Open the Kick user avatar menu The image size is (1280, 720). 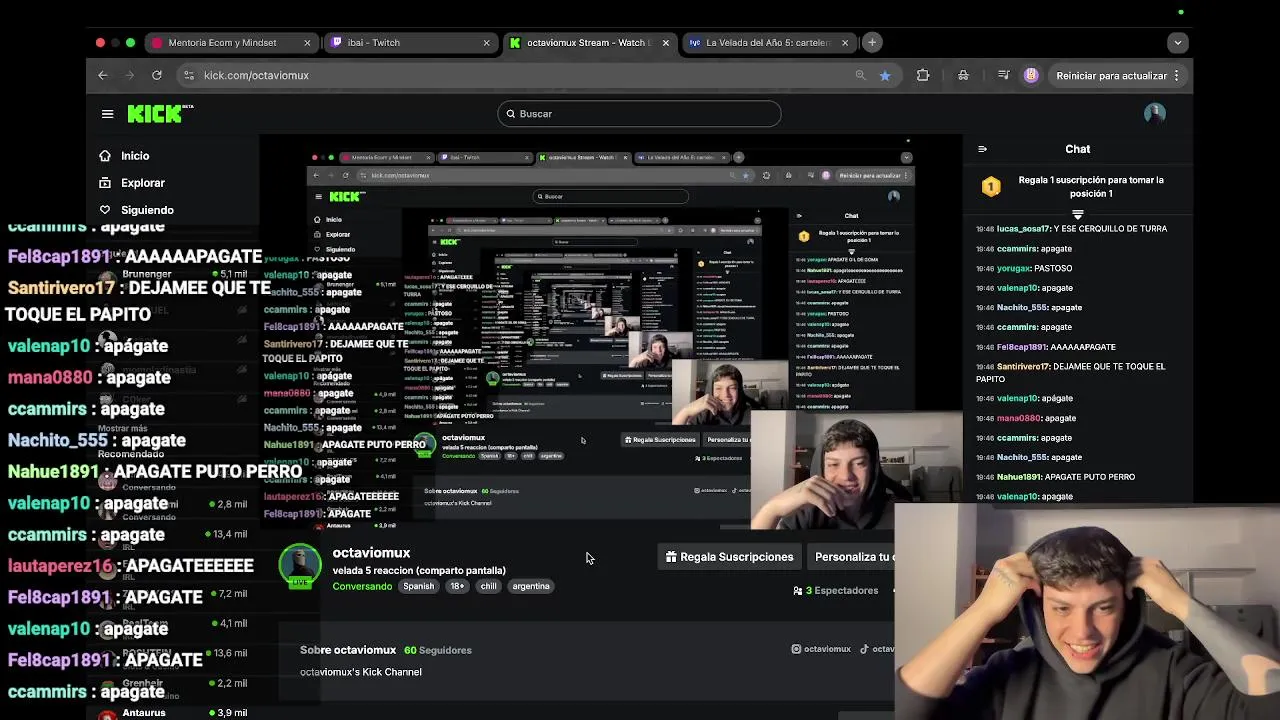tap(1155, 113)
